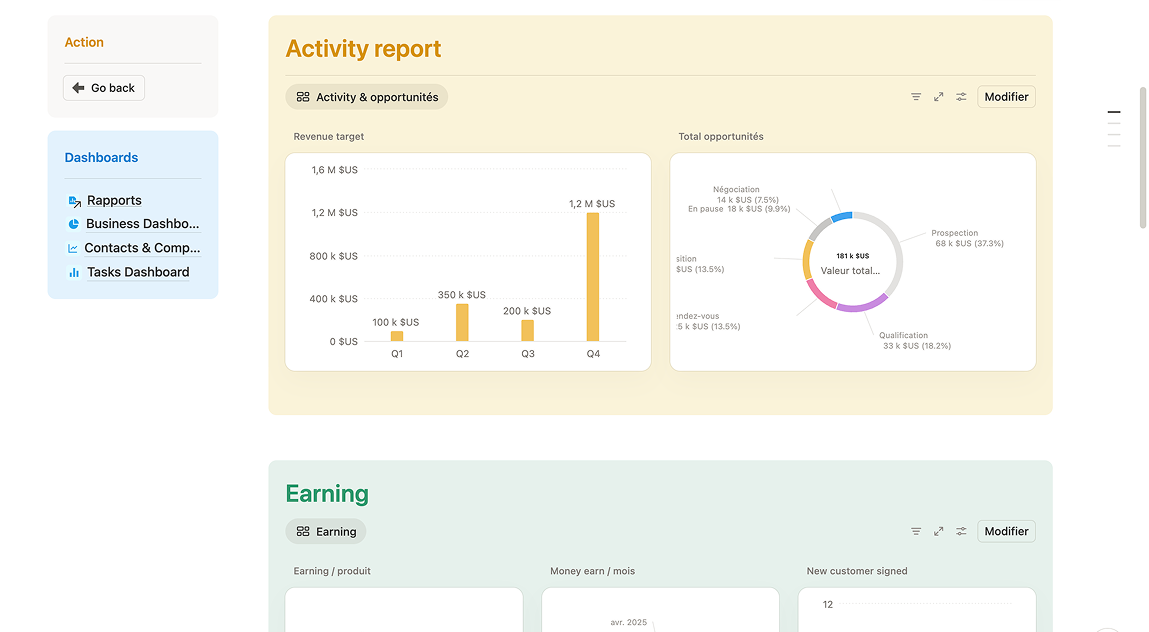
Task: Click the Total opportunités chart title
Action: pos(721,136)
